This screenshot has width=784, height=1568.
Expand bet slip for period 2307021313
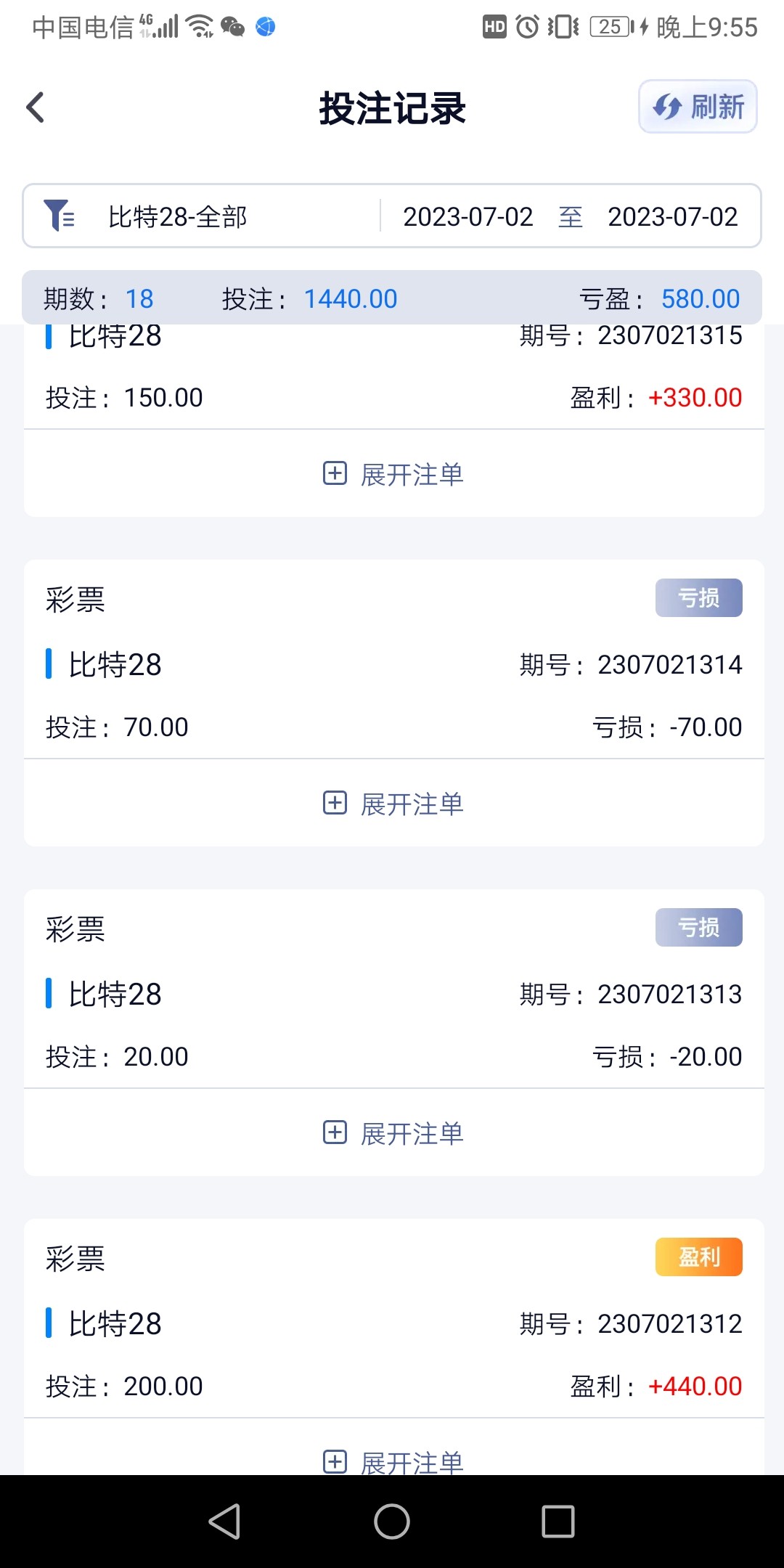coord(393,1133)
